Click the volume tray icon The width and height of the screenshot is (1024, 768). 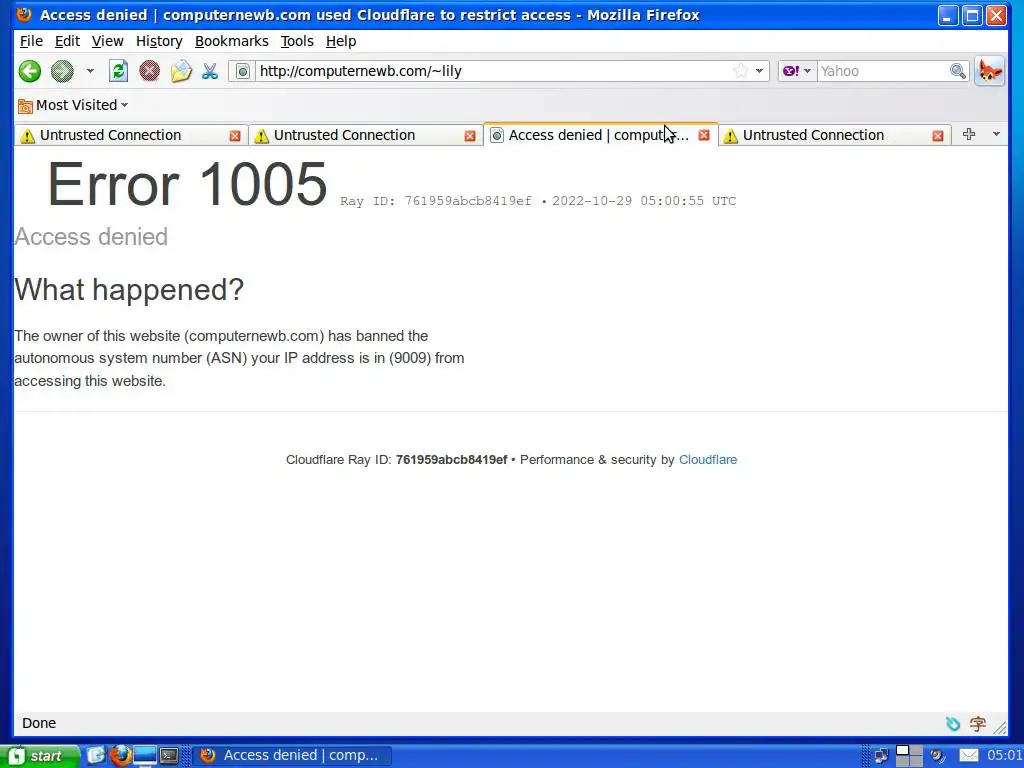coord(937,756)
